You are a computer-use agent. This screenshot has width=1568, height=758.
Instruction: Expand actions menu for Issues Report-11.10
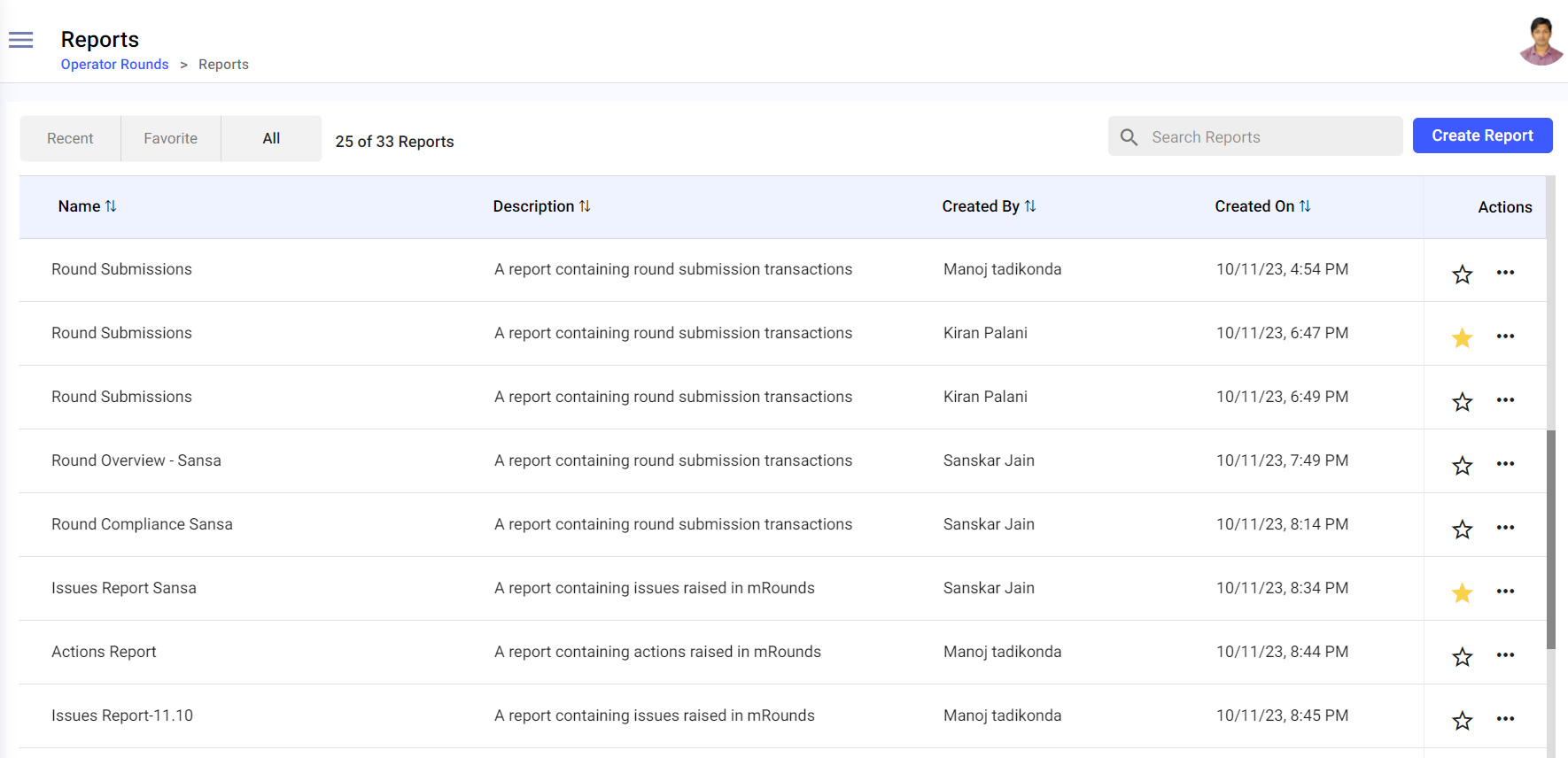(1505, 719)
